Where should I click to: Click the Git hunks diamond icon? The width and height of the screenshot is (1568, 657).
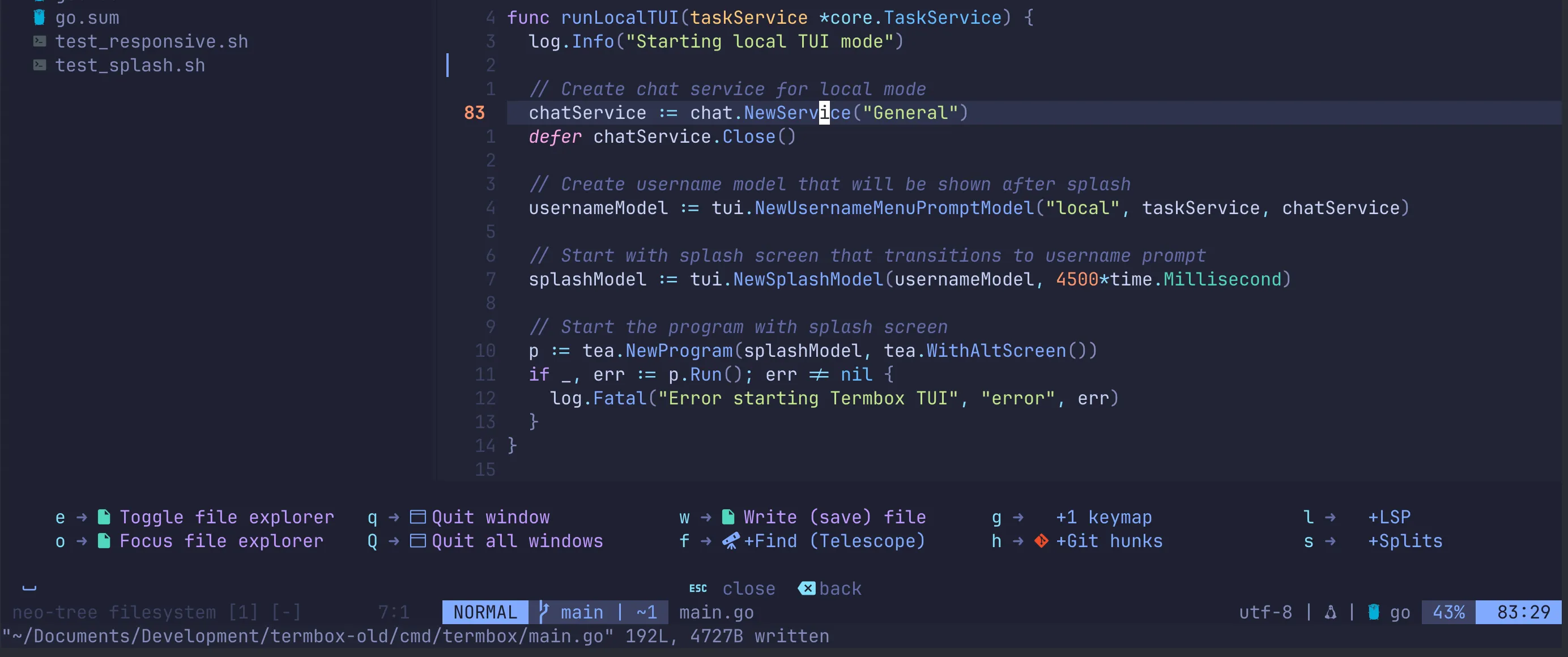(x=1041, y=541)
